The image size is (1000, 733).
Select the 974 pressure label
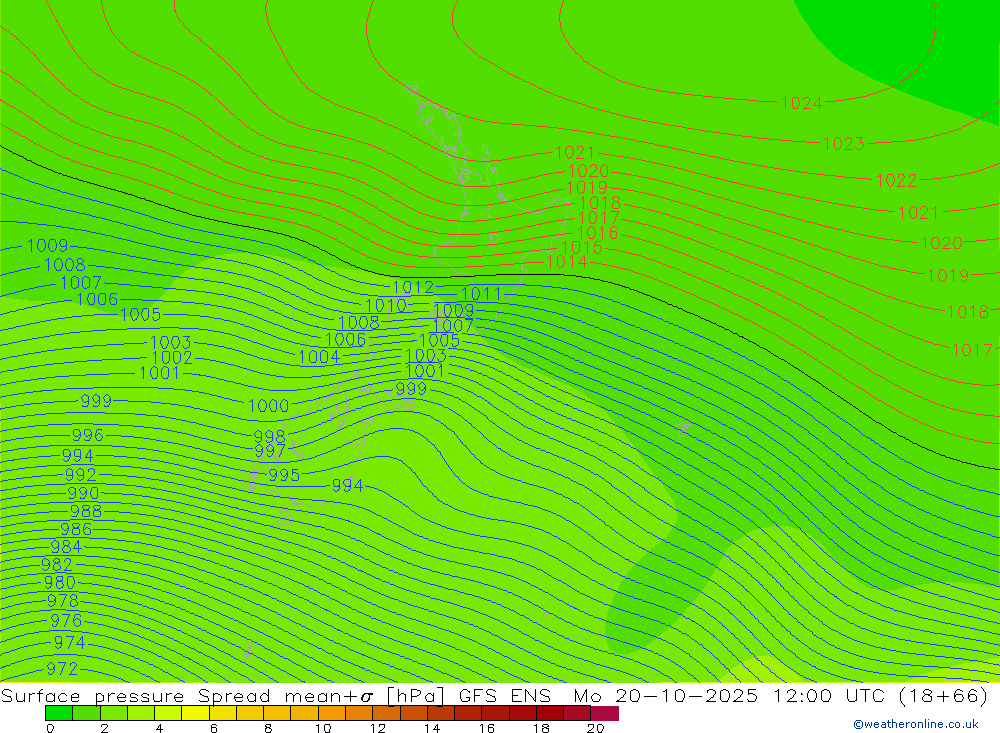(69, 642)
